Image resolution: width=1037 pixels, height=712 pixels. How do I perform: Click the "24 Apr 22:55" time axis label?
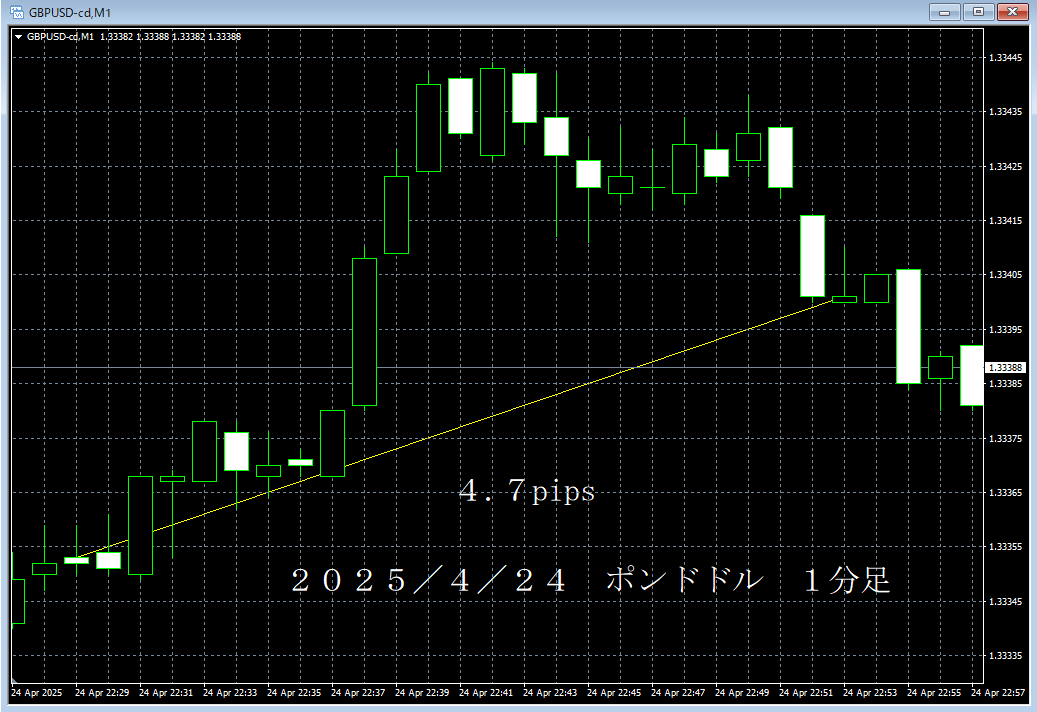coord(934,692)
